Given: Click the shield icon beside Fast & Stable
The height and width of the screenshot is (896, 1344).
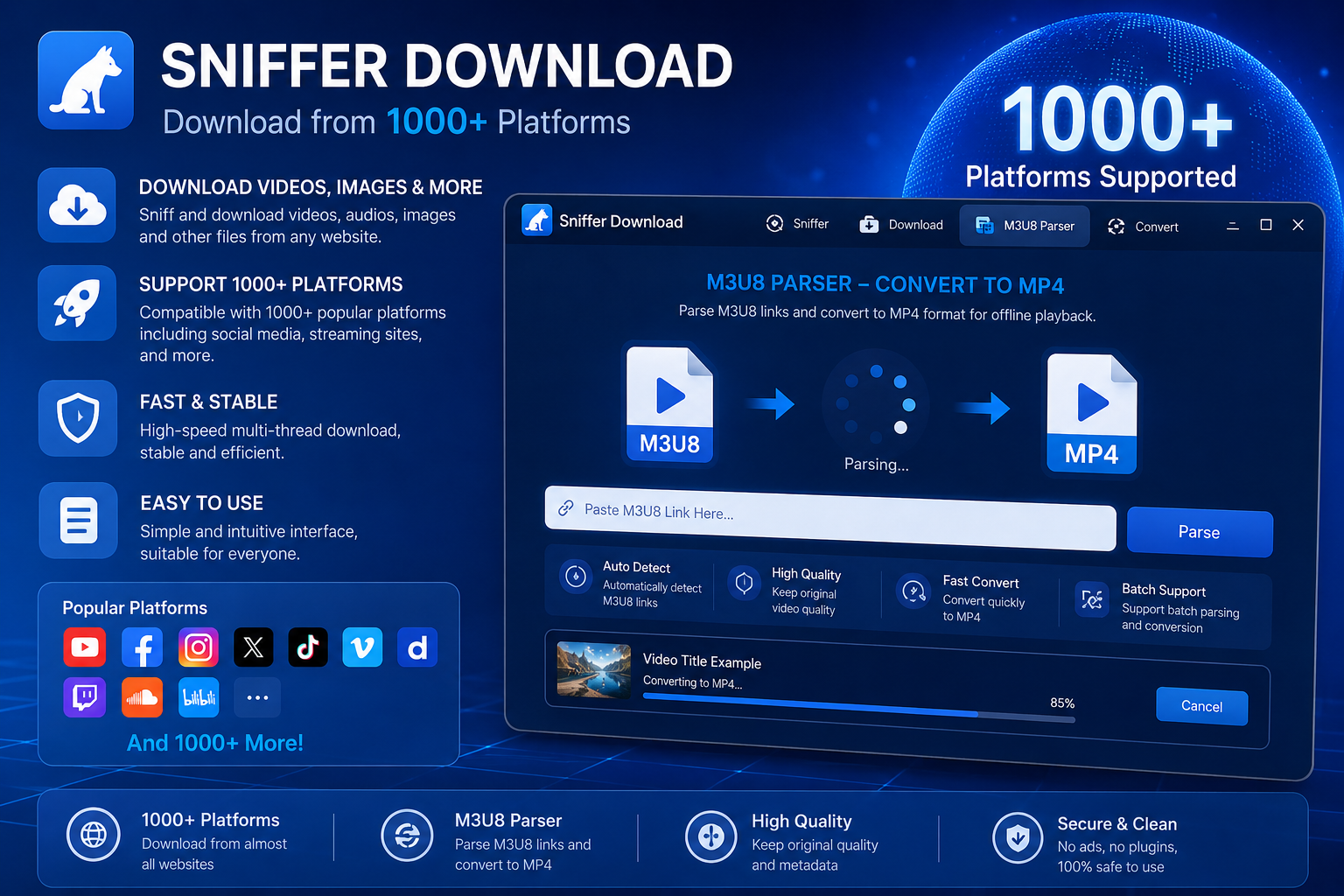Looking at the screenshot, I should [x=78, y=418].
